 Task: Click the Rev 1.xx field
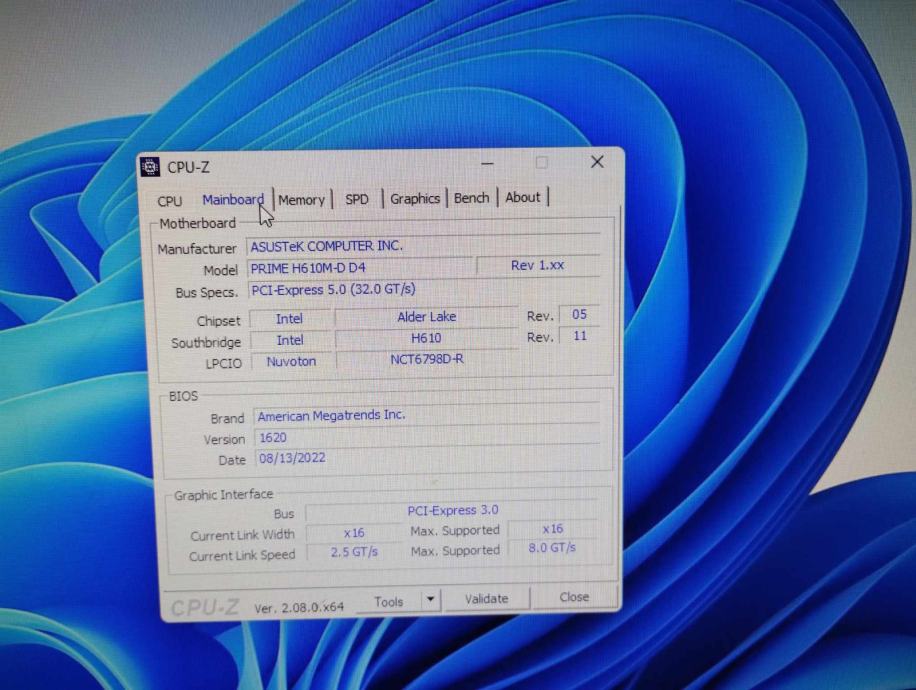coord(538,265)
